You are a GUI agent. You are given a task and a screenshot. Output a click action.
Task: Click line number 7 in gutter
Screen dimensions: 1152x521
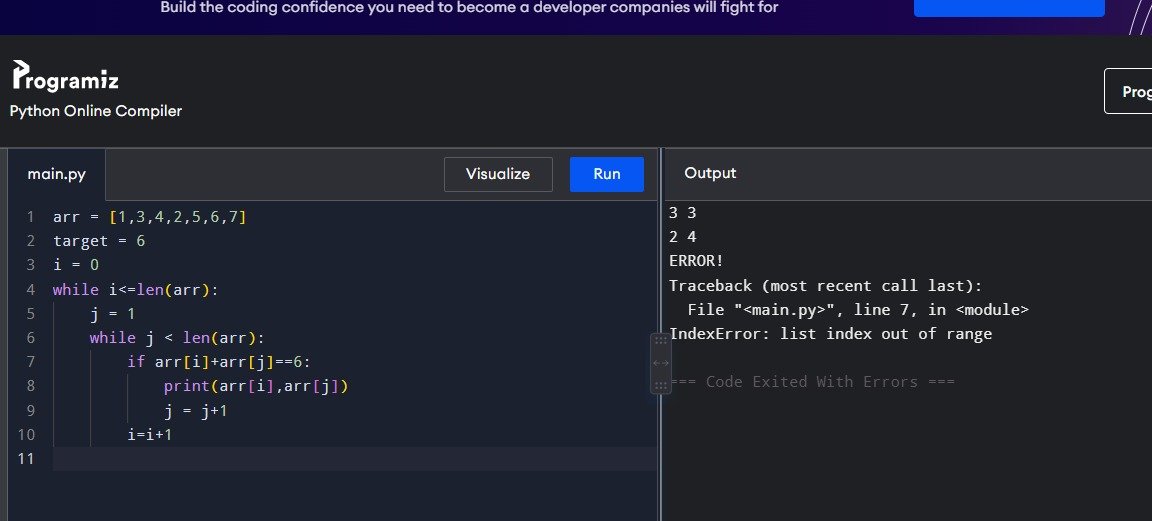pyautogui.click(x=30, y=362)
